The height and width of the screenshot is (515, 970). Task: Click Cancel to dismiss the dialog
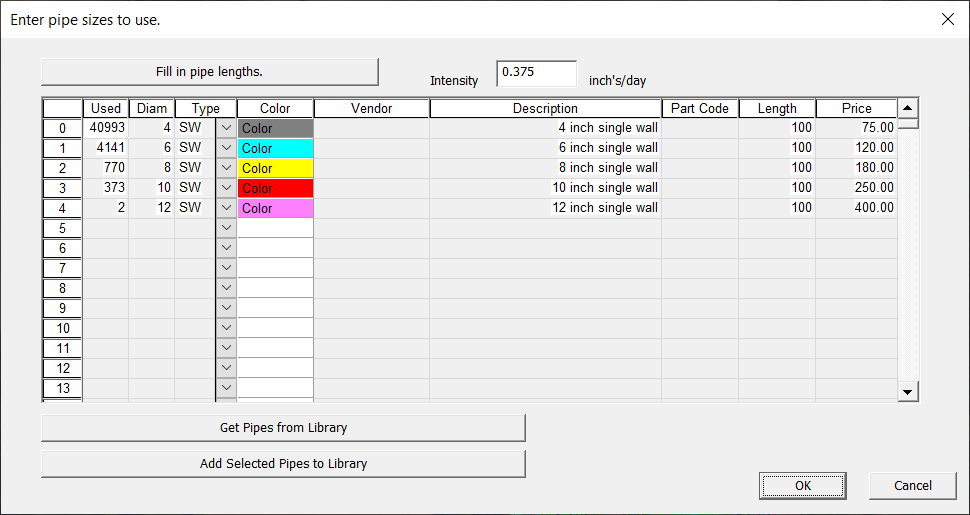click(x=912, y=486)
